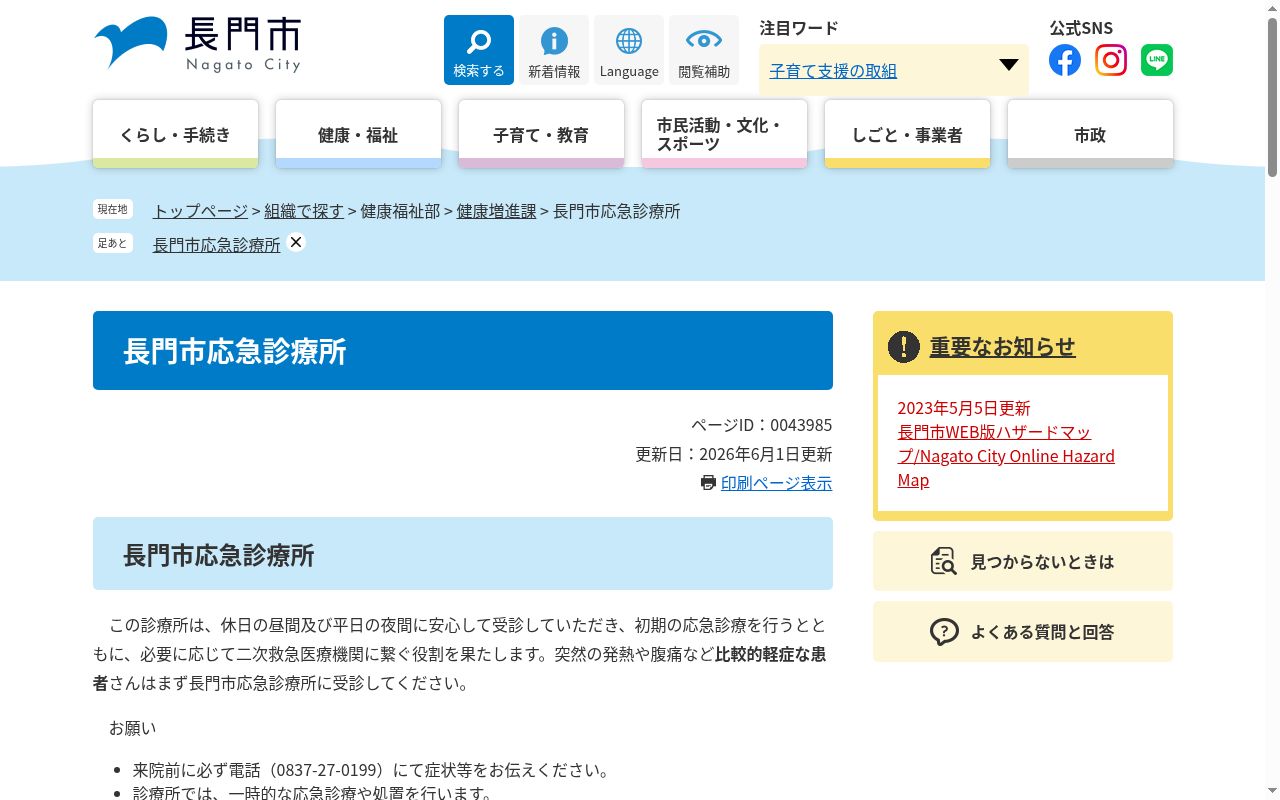
Task: Go to トップページ breadcrumb link
Action: pos(200,211)
